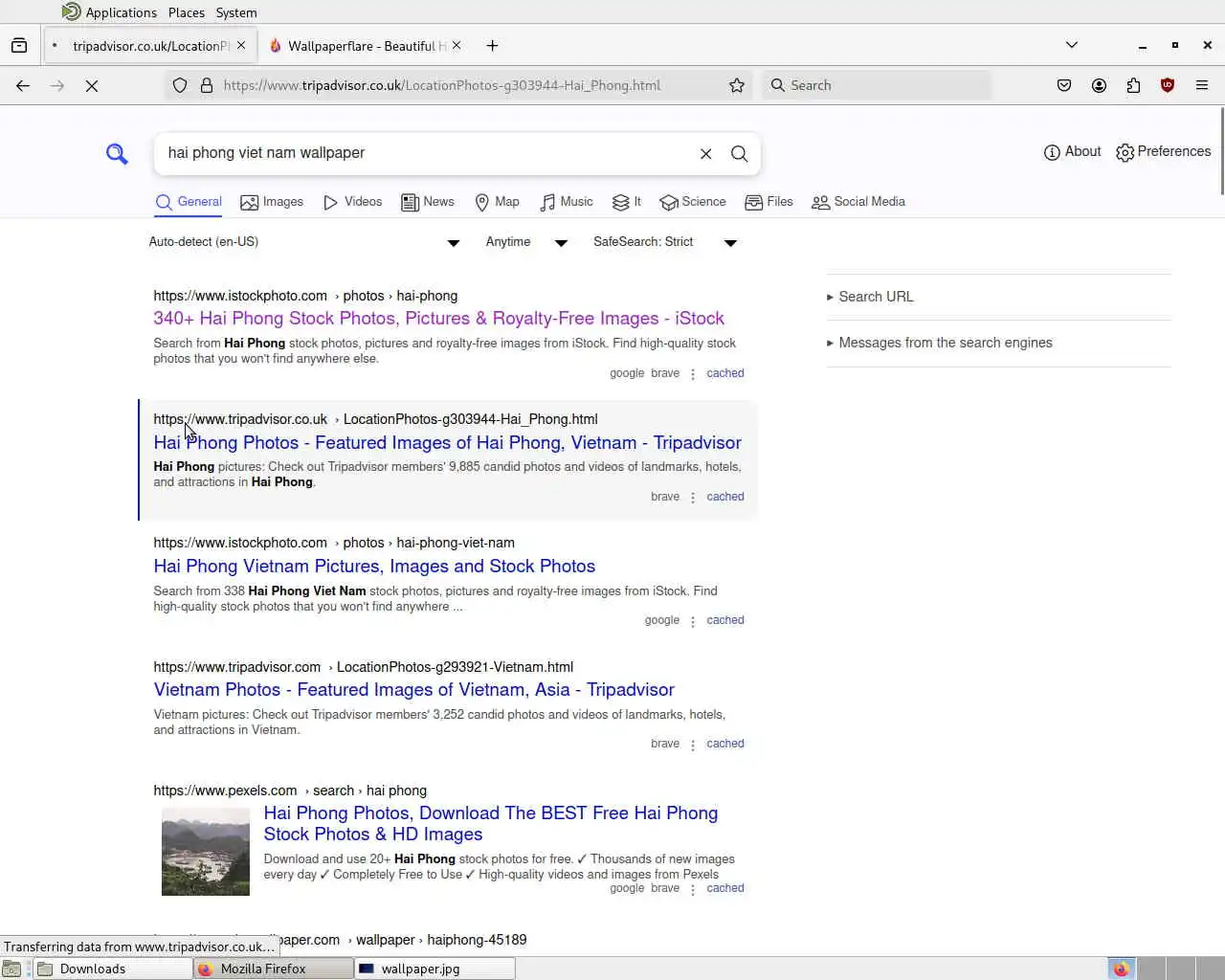Switch to the Videos search tab
The width and height of the screenshot is (1225, 980).
pyautogui.click(x=352, y=202)
